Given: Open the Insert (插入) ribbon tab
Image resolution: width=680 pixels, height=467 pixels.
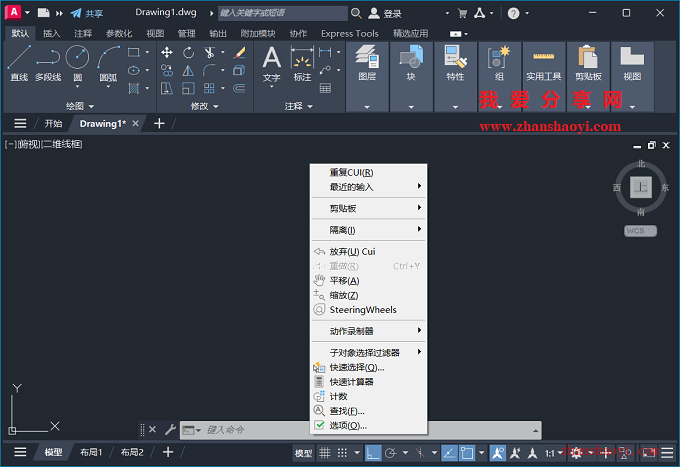Looking at the screenshot, I should coord(51,33).
